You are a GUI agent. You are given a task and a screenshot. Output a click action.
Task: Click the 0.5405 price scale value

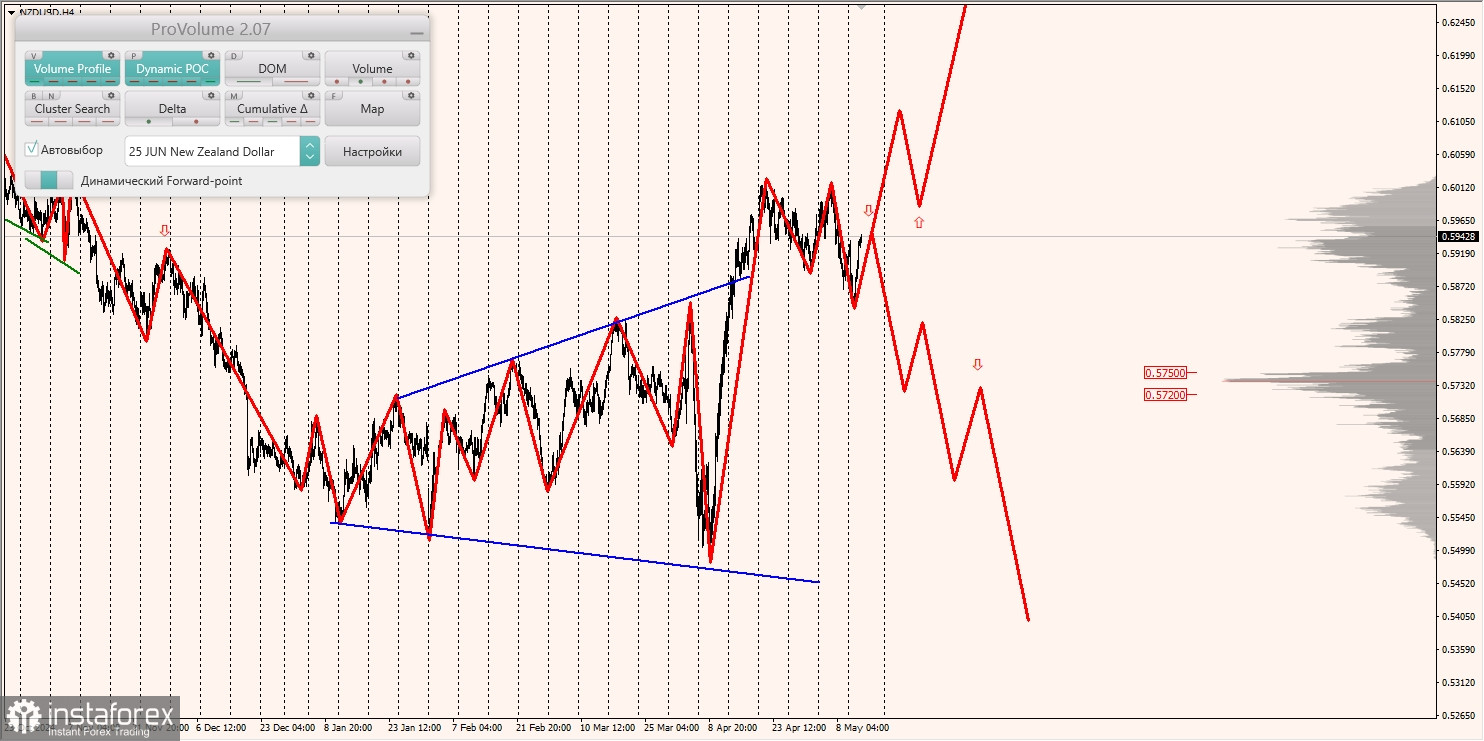click(1459, 616)
